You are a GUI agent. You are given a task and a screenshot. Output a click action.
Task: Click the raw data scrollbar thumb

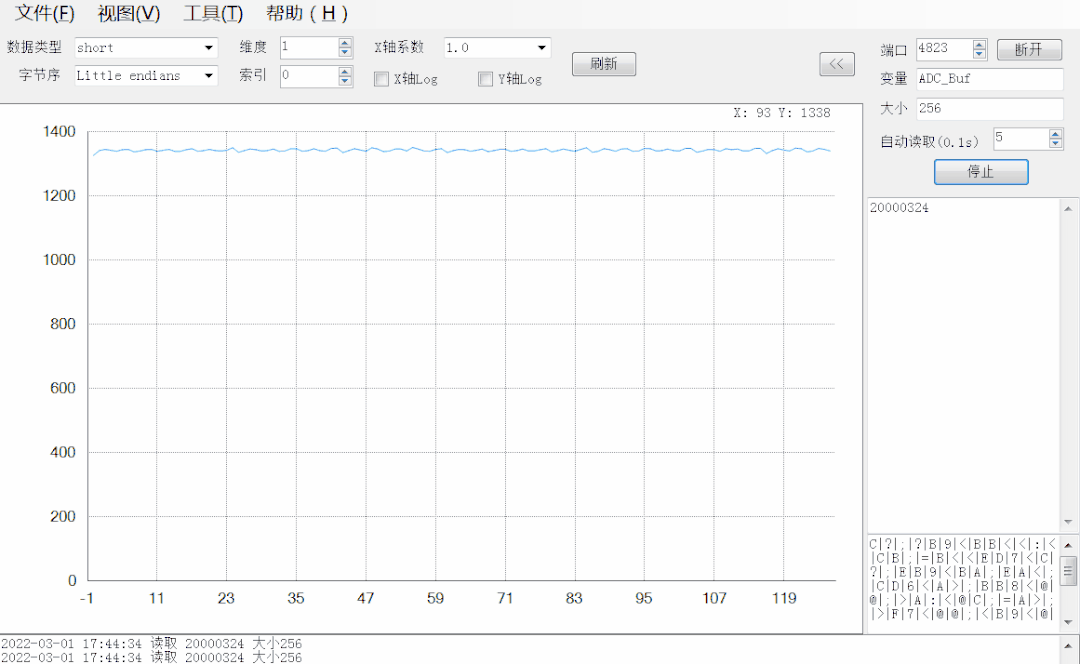click(x=1068, y=571)
